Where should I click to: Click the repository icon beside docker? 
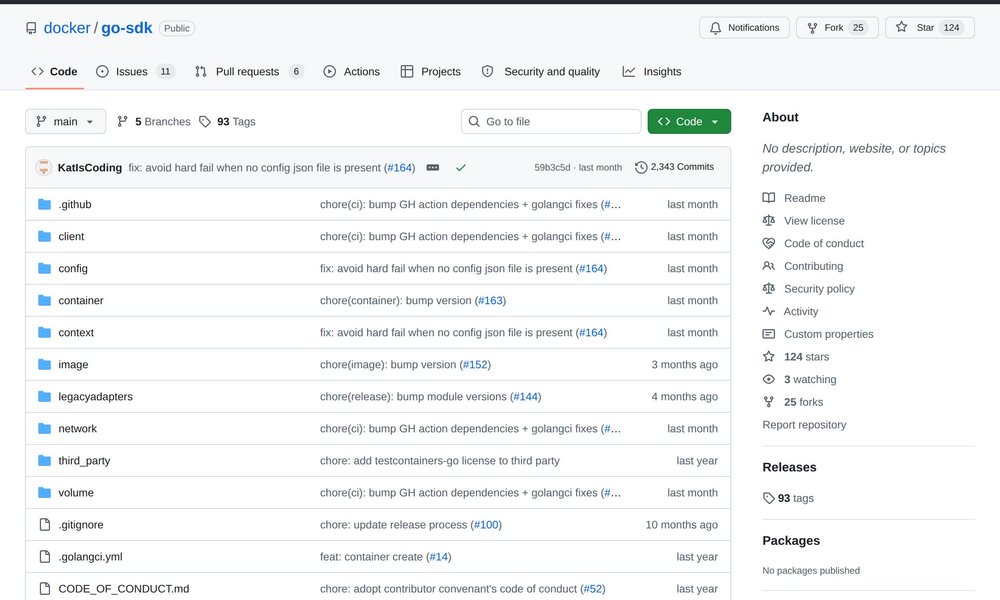coord(31,28)
